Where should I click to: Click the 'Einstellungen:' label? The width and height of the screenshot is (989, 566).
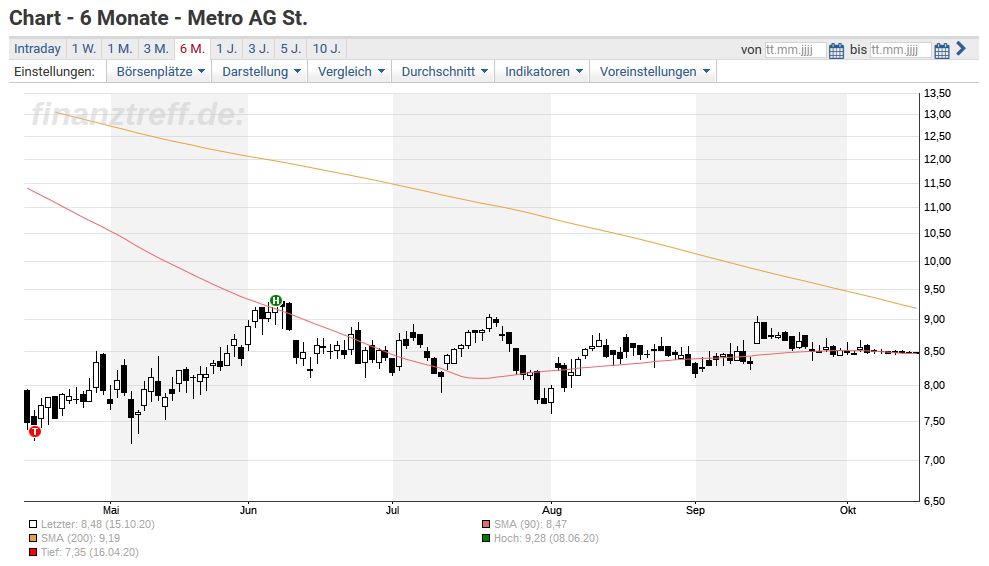coord(54,71)
